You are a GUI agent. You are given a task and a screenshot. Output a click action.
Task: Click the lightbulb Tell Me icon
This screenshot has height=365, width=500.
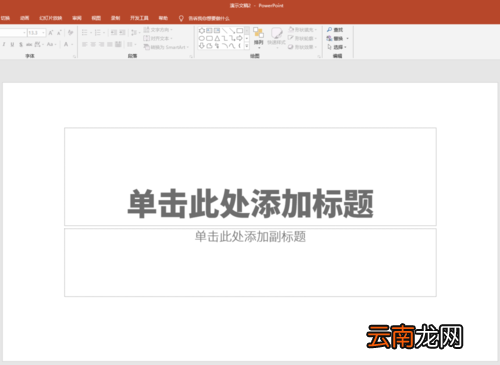pos(181,18)
